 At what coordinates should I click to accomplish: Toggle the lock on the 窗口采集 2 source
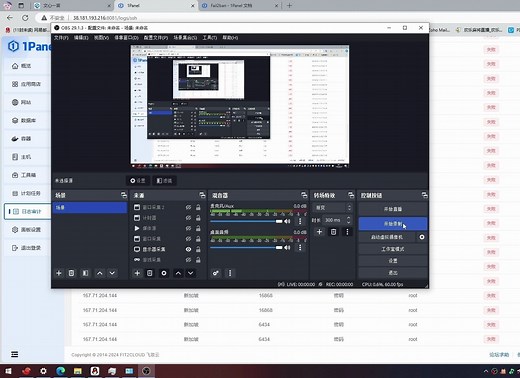(198, 207)
